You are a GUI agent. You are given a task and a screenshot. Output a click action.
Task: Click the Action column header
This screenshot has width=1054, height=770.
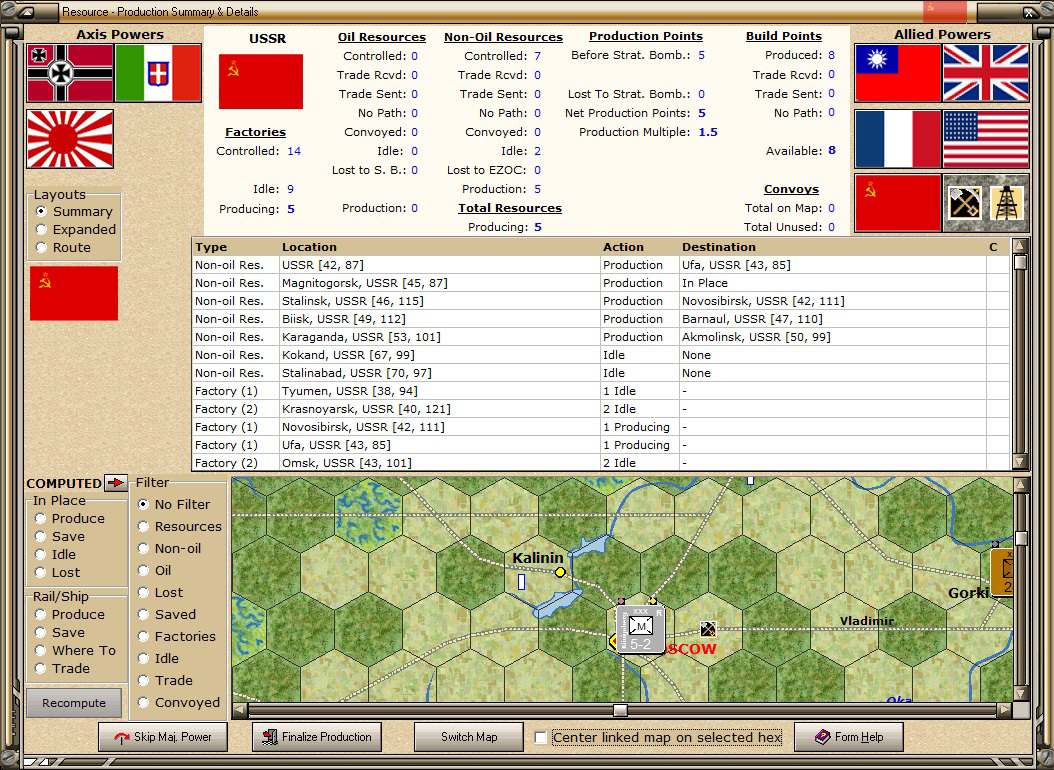tap(639, 247)
